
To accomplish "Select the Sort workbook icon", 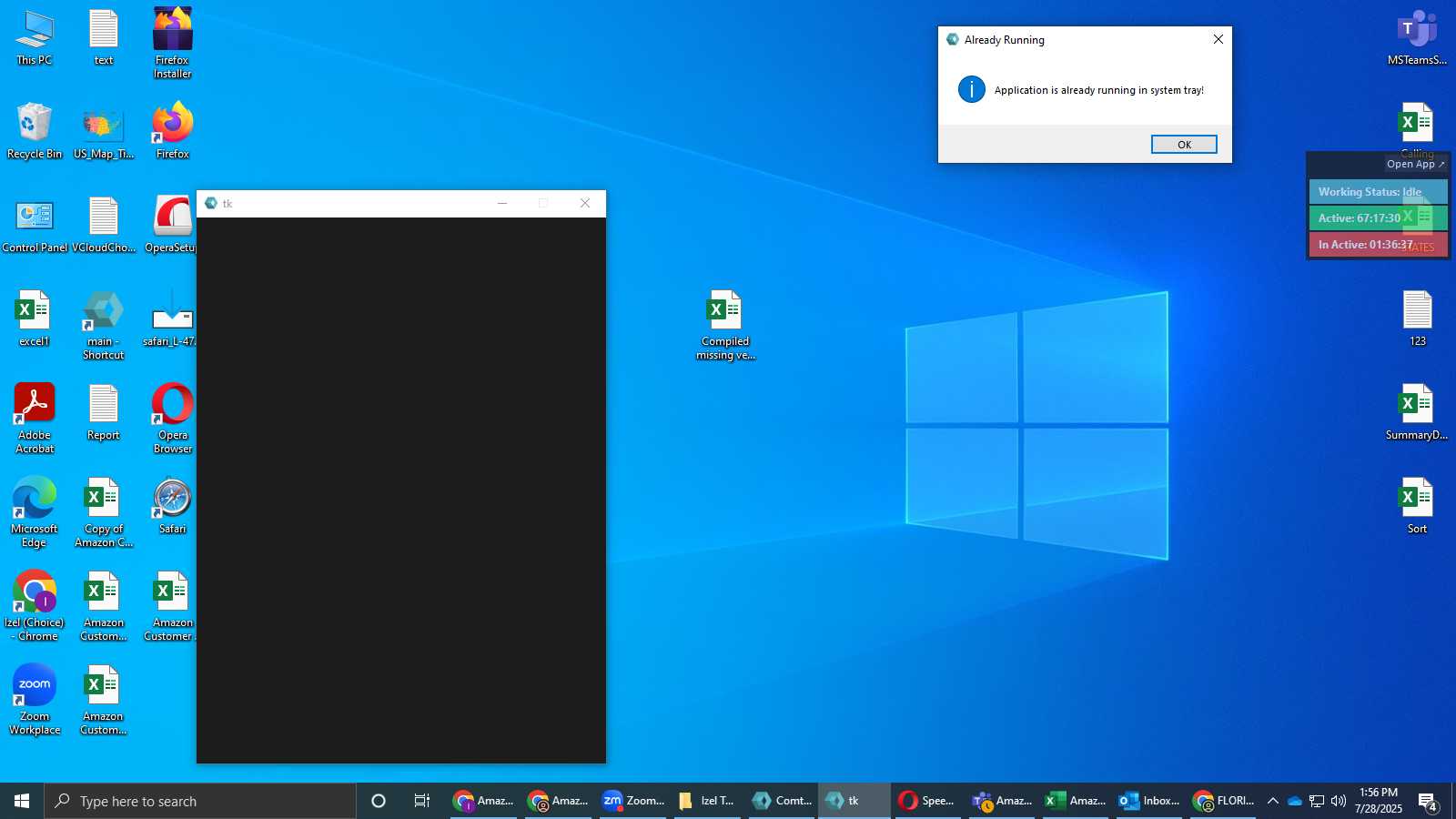I will click(x=1418, y=507).
